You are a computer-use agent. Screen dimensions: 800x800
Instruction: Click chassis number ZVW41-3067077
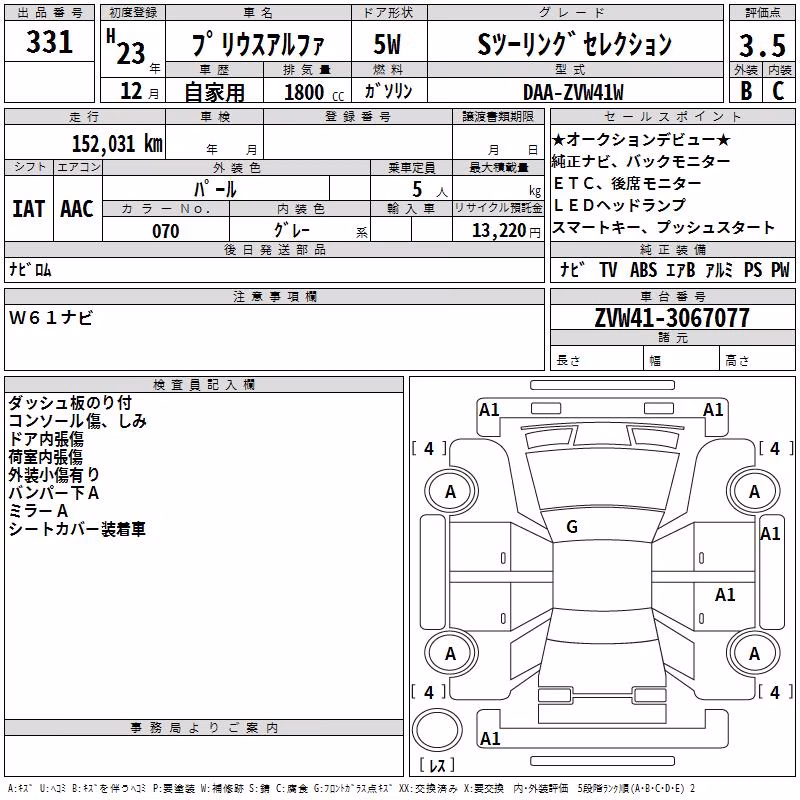(x=672, y=318)
